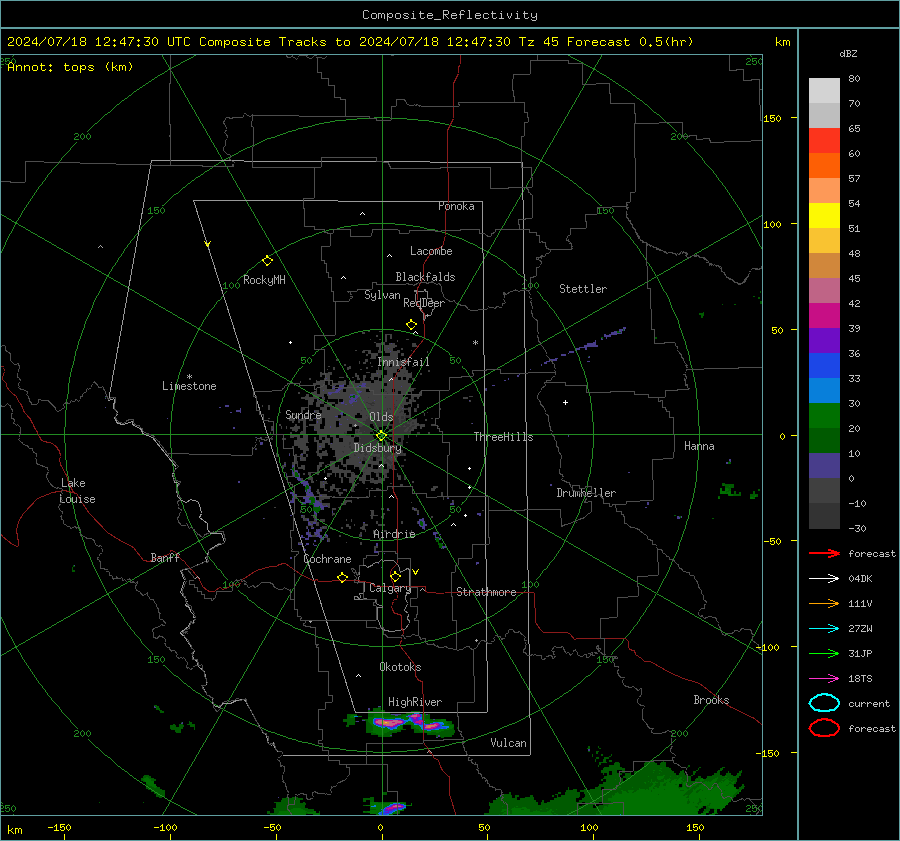This screenshot has height=841, width=900.
Task: Click the Innisfail label
Action: 404,362
